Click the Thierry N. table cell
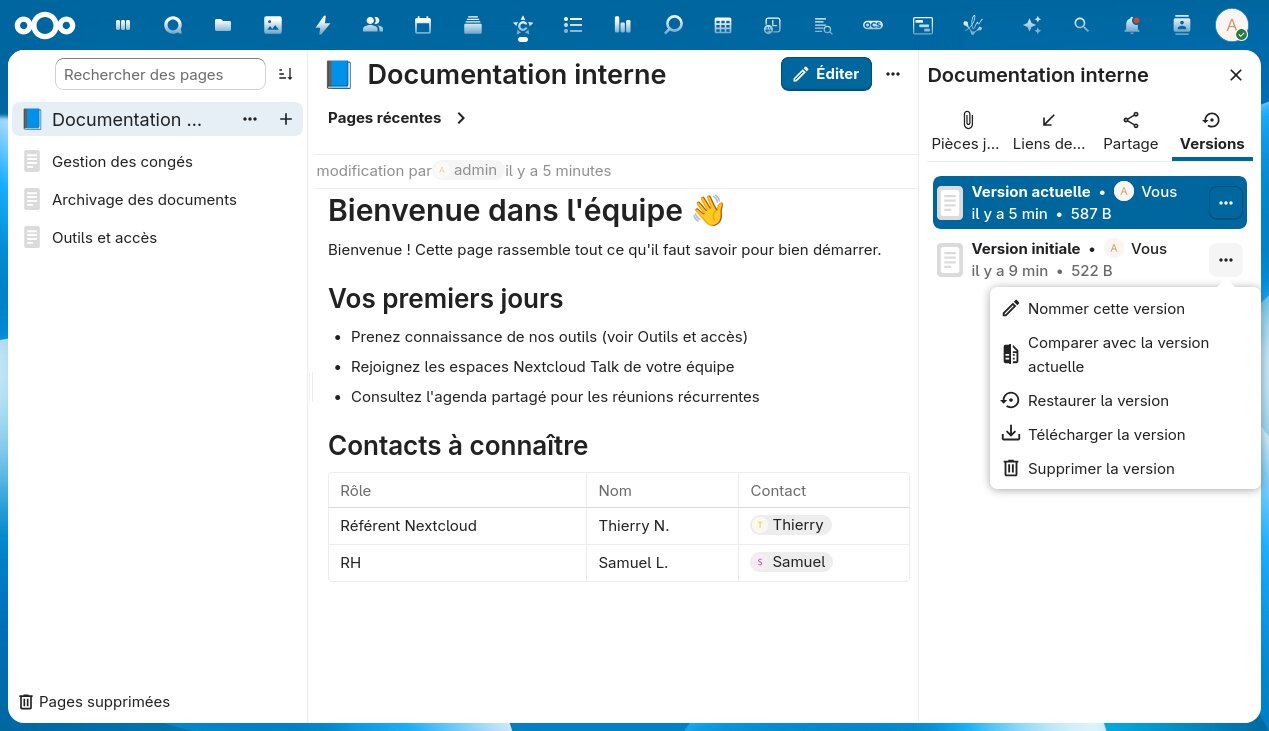 click(x=662, y=526)
